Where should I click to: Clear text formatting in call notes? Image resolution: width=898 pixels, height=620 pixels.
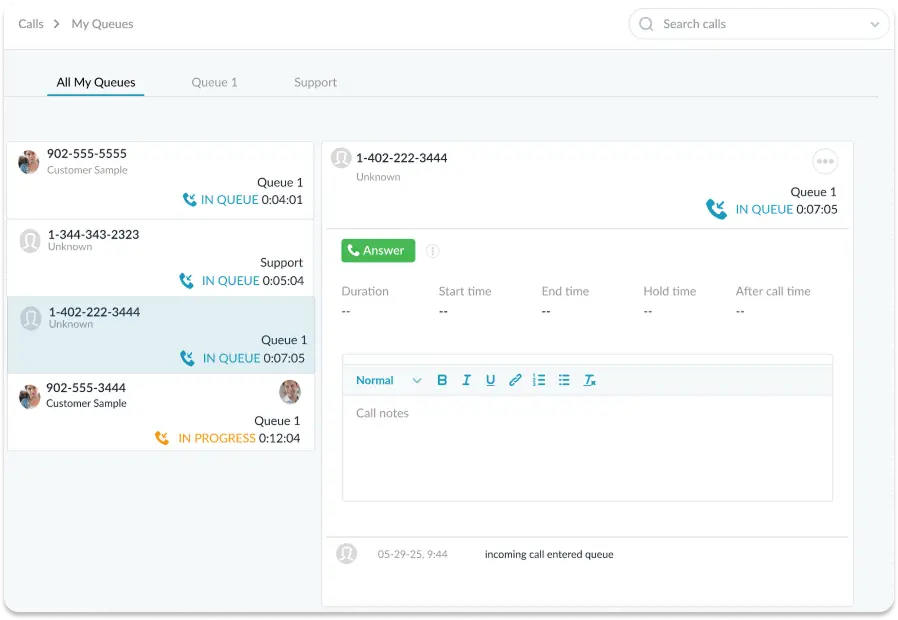pyautogui.click(x=590, y=380)
